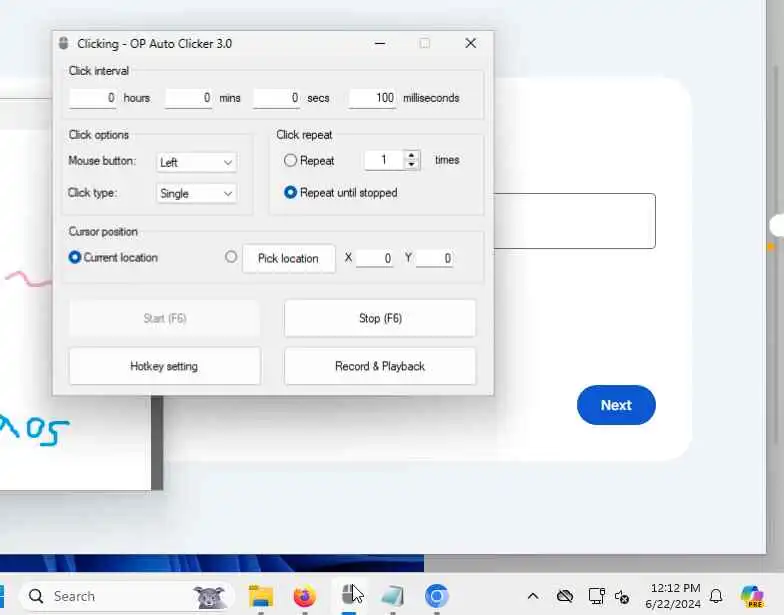Click the 'Click repeat' group label
Viewport: 784px width, 615px height.
(304, 135)
